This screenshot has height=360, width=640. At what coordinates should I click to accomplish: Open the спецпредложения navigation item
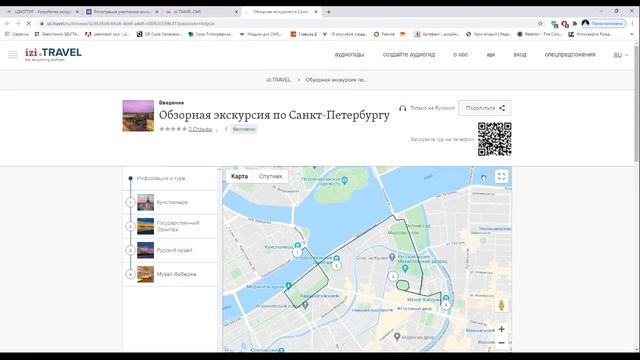click(570, 55)
